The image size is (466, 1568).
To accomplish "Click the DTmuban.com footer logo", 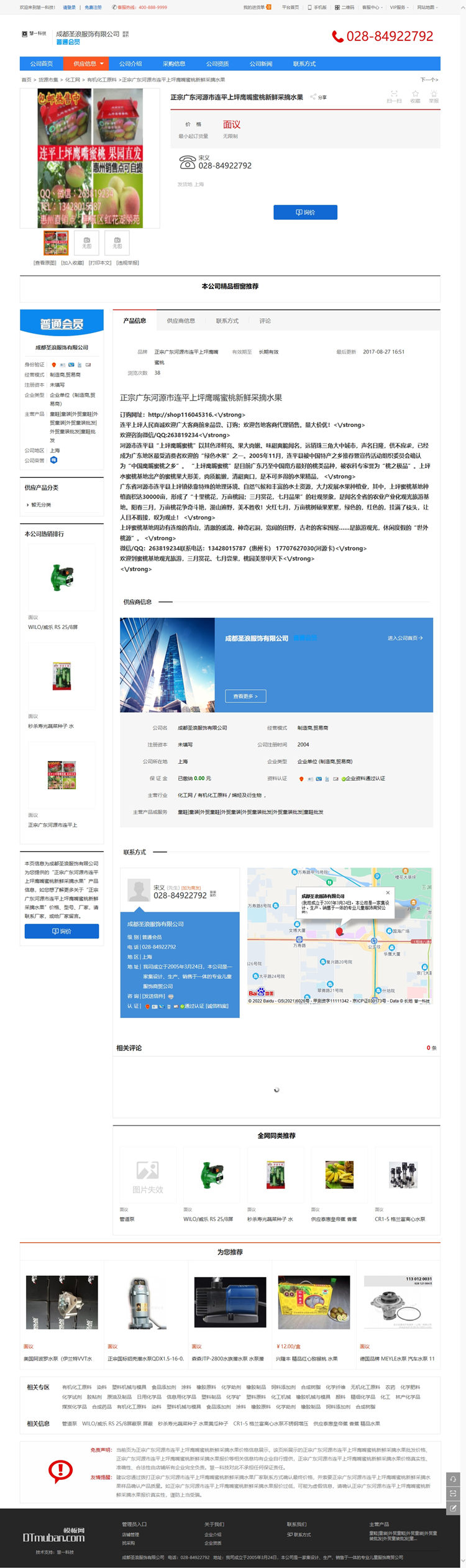I will [x=54, y=1534].
